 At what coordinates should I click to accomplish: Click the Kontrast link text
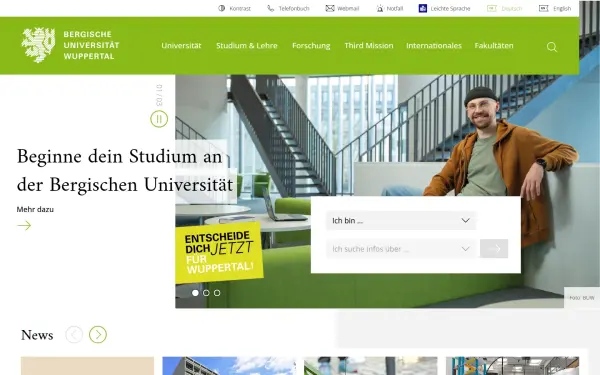pos(240,8)
